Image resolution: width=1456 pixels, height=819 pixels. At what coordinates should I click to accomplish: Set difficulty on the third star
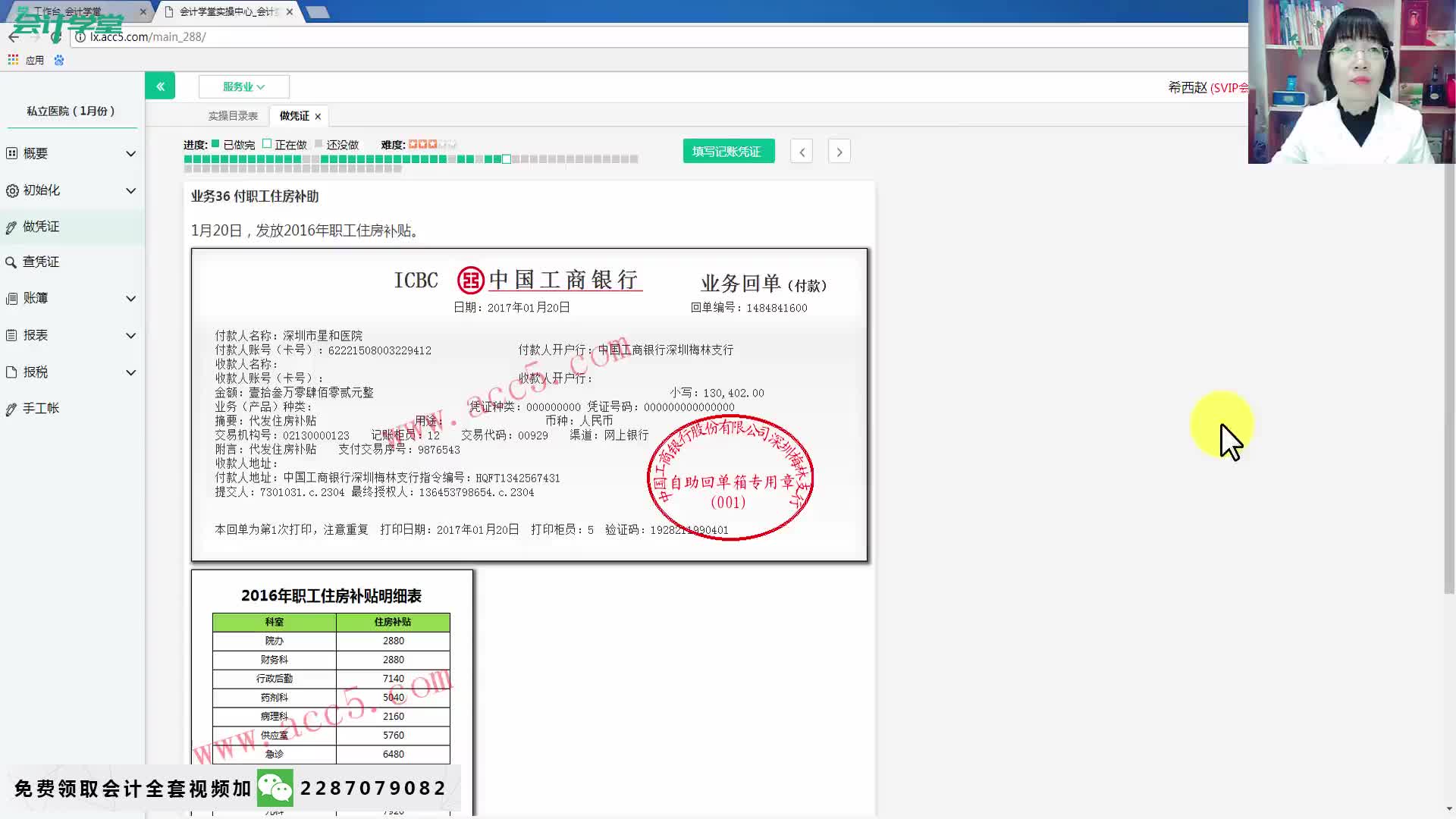coord(432,143)
